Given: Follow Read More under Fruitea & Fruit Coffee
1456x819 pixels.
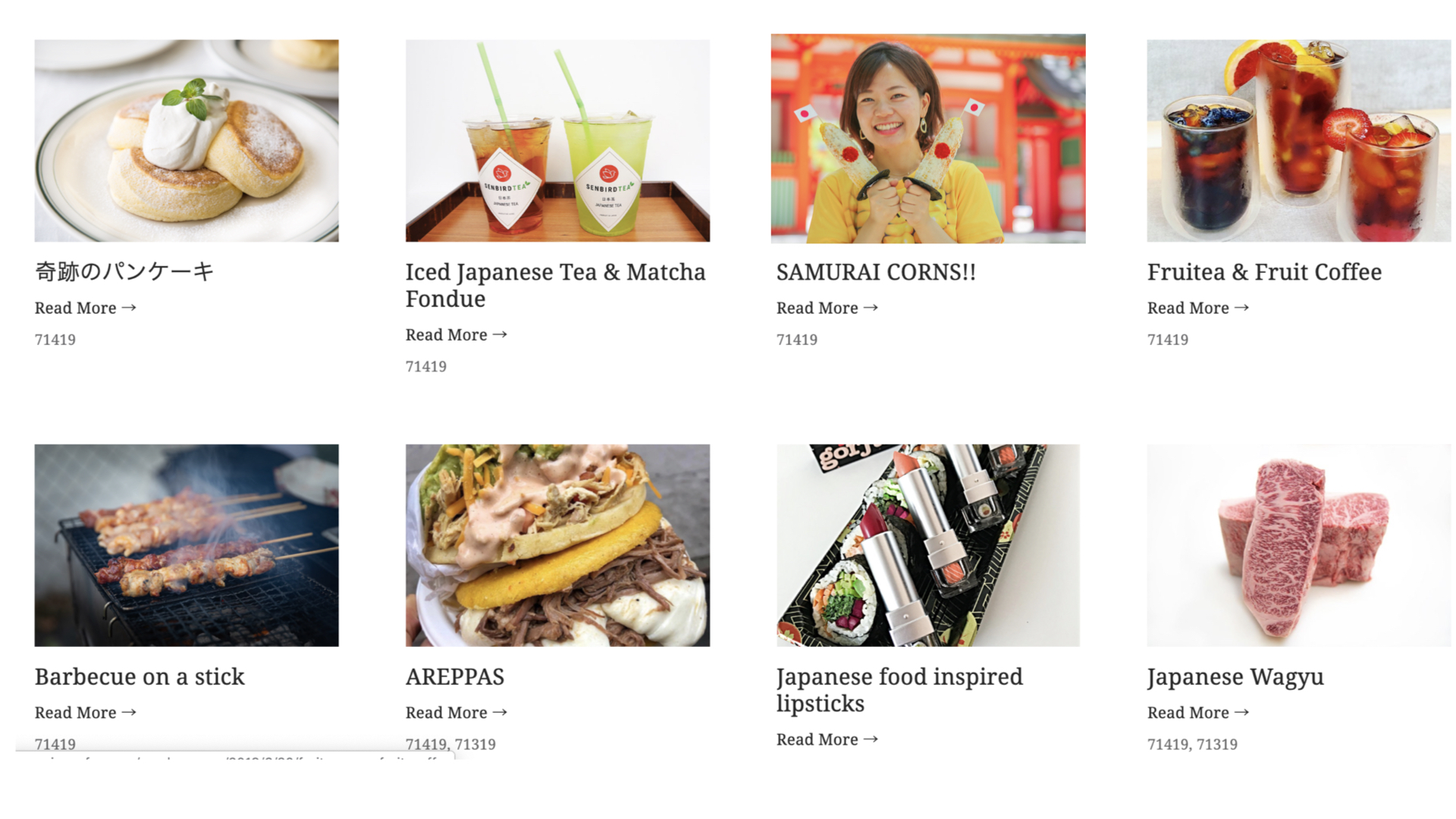Looking at the screenshot, I should pyautogui.click(x=1198, y=308).
